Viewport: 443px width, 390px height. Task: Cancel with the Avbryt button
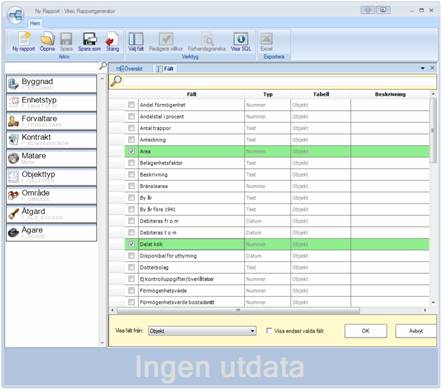(416, 331)
